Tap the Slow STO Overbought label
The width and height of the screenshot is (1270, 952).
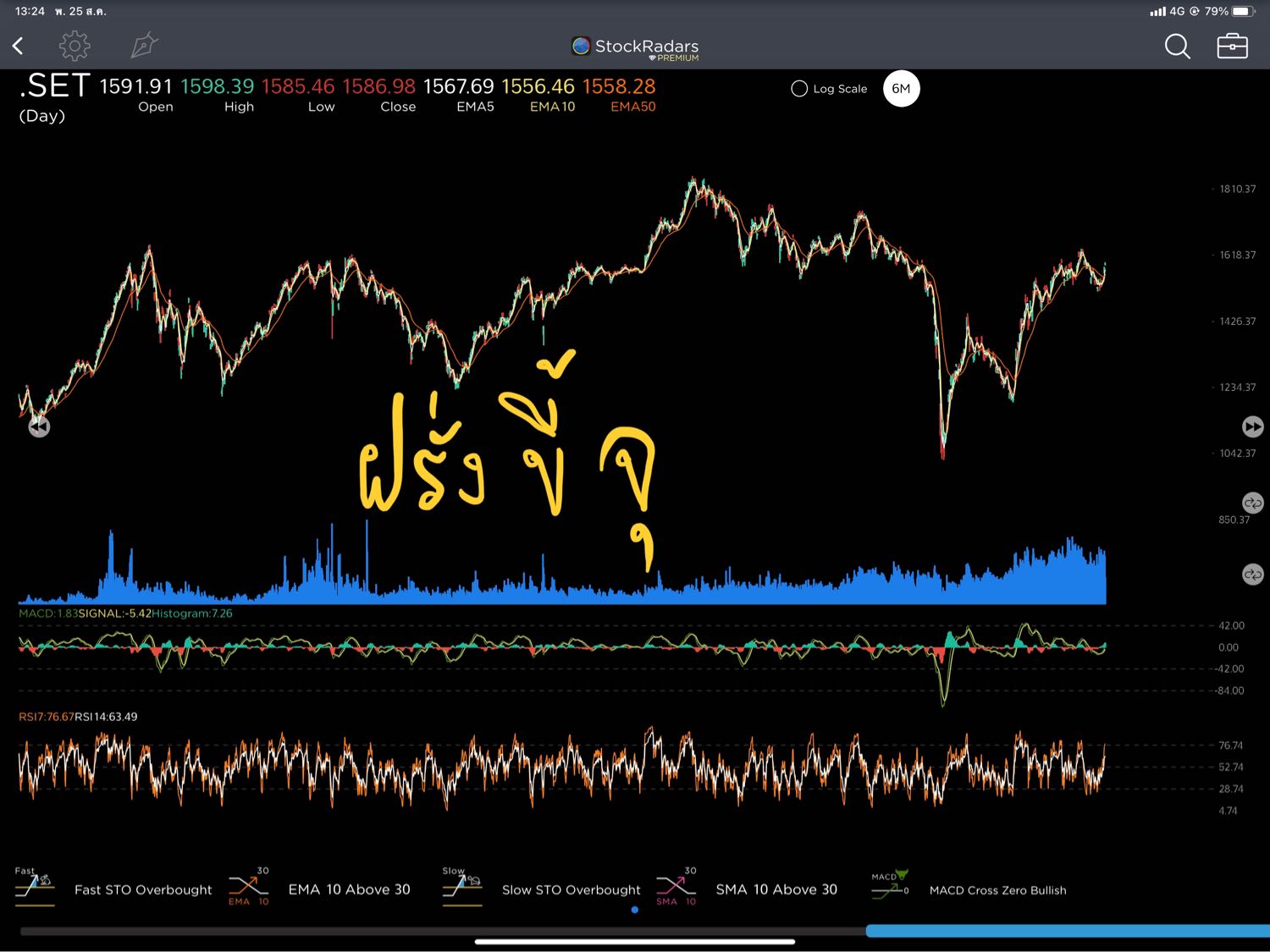(x=571, y=890)
